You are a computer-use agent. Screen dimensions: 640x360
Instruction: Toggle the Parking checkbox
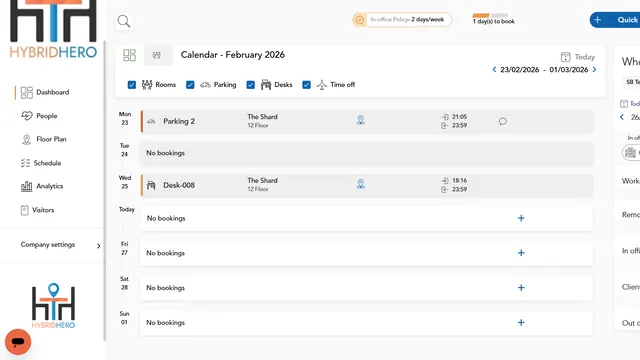click(190, 84)
